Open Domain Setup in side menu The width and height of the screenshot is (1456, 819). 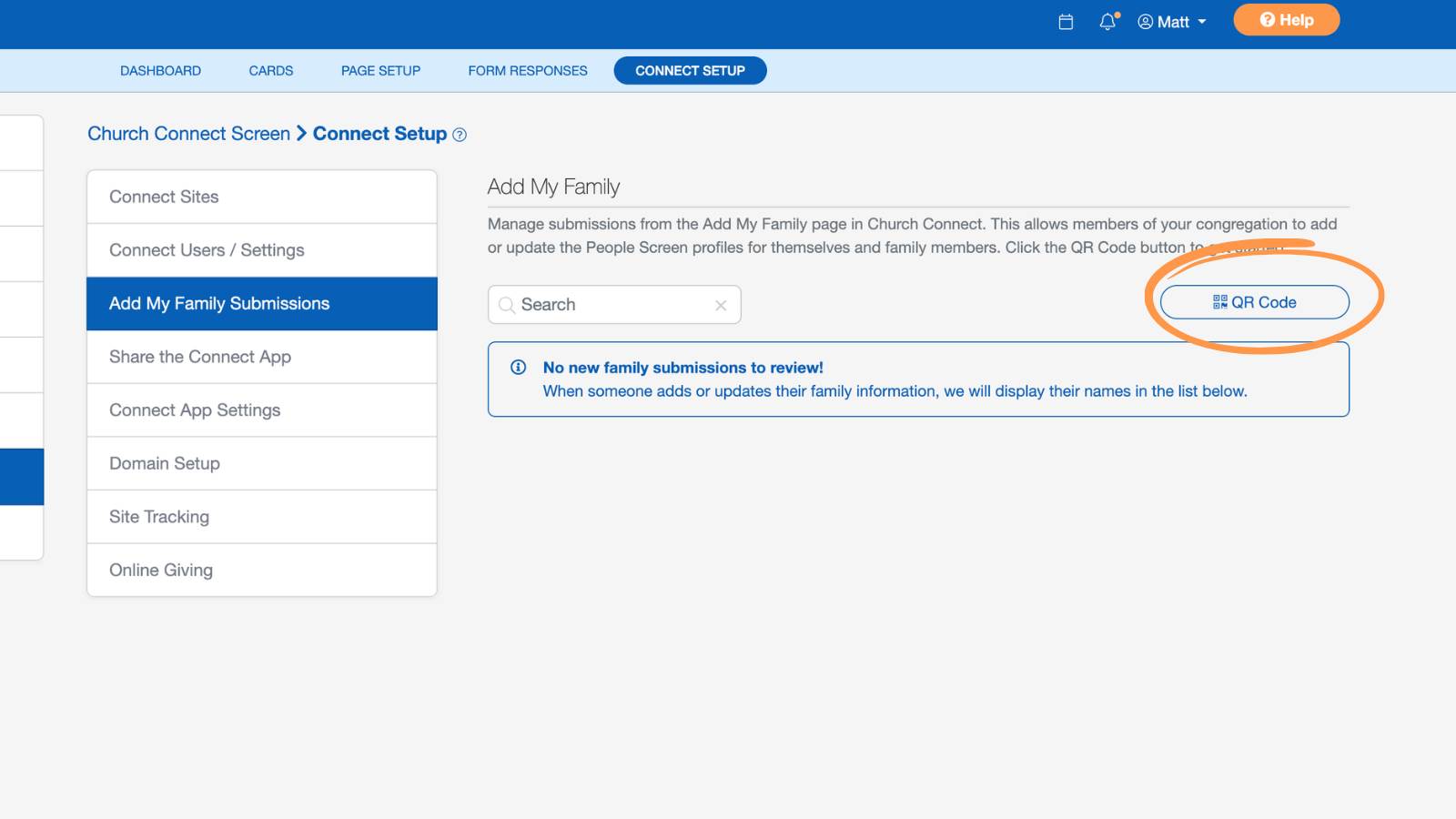point(262,463)
